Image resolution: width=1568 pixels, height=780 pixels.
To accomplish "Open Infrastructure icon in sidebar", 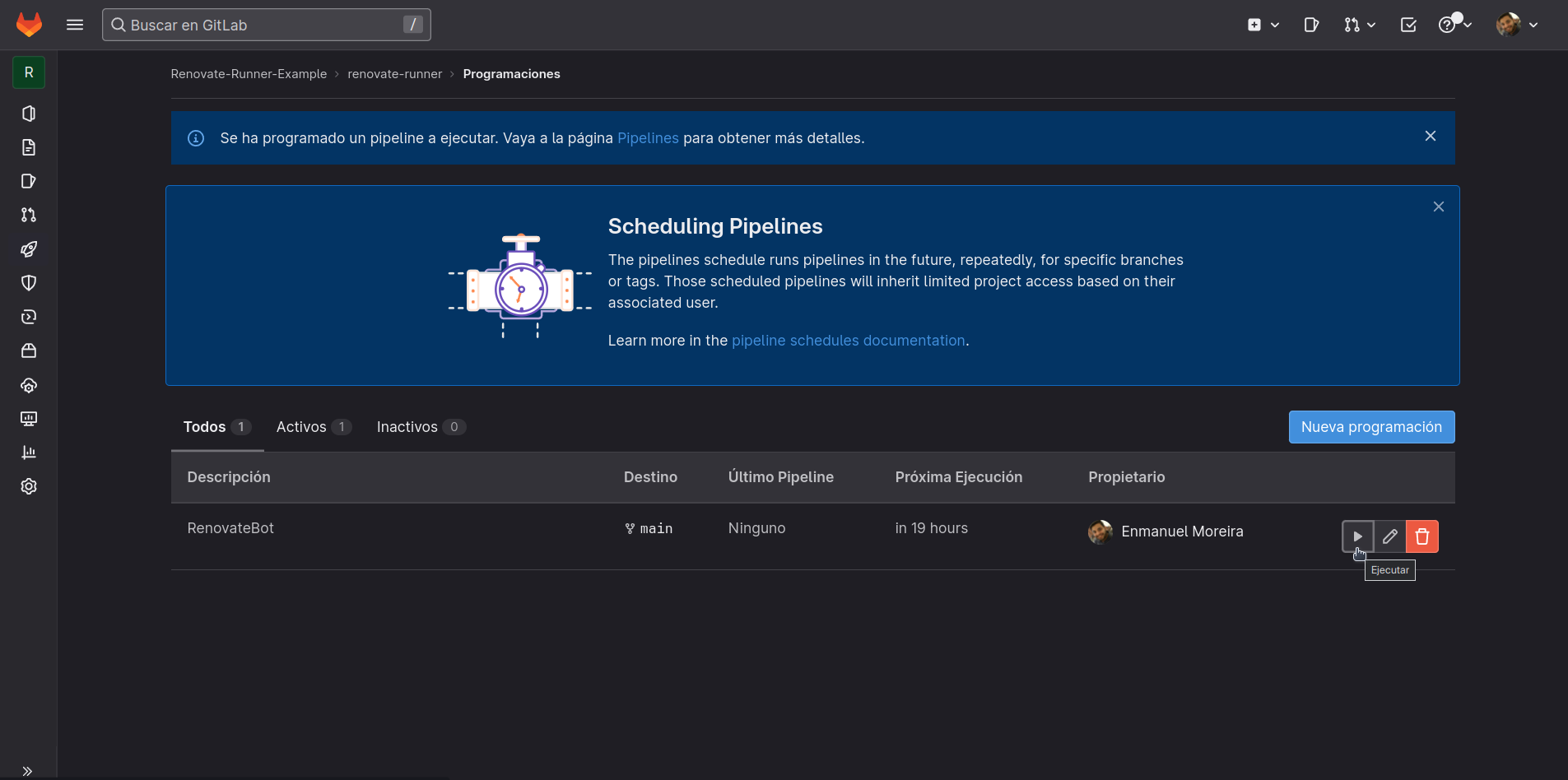I will (29, 385).
